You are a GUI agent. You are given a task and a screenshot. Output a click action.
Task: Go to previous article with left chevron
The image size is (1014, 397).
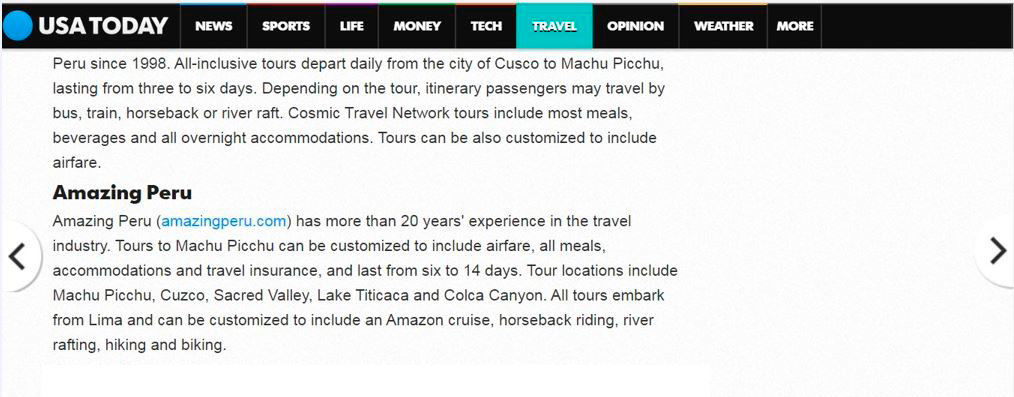coord(17,256)
